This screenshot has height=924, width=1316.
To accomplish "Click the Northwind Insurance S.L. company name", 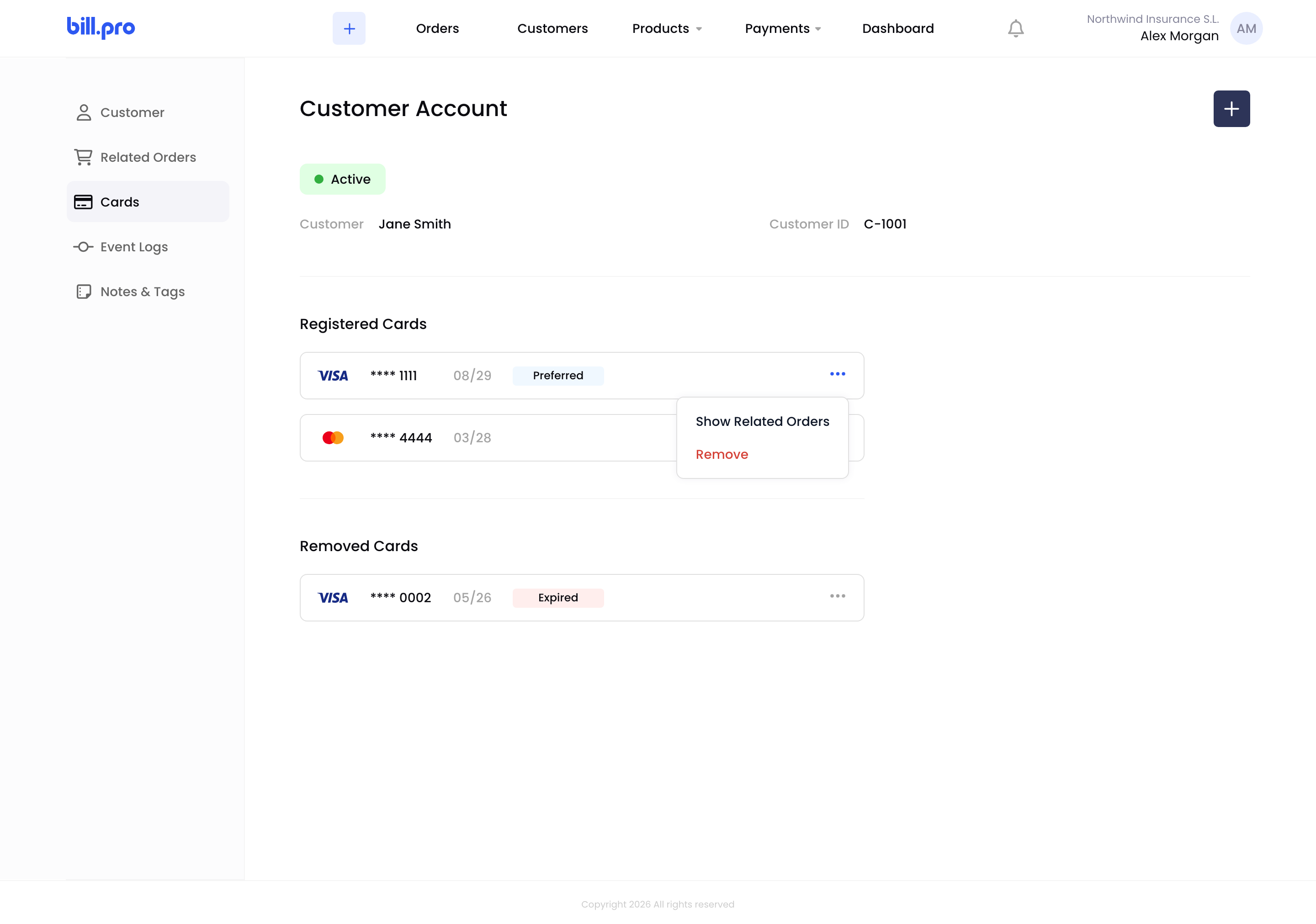I will tap(1153, 19).
